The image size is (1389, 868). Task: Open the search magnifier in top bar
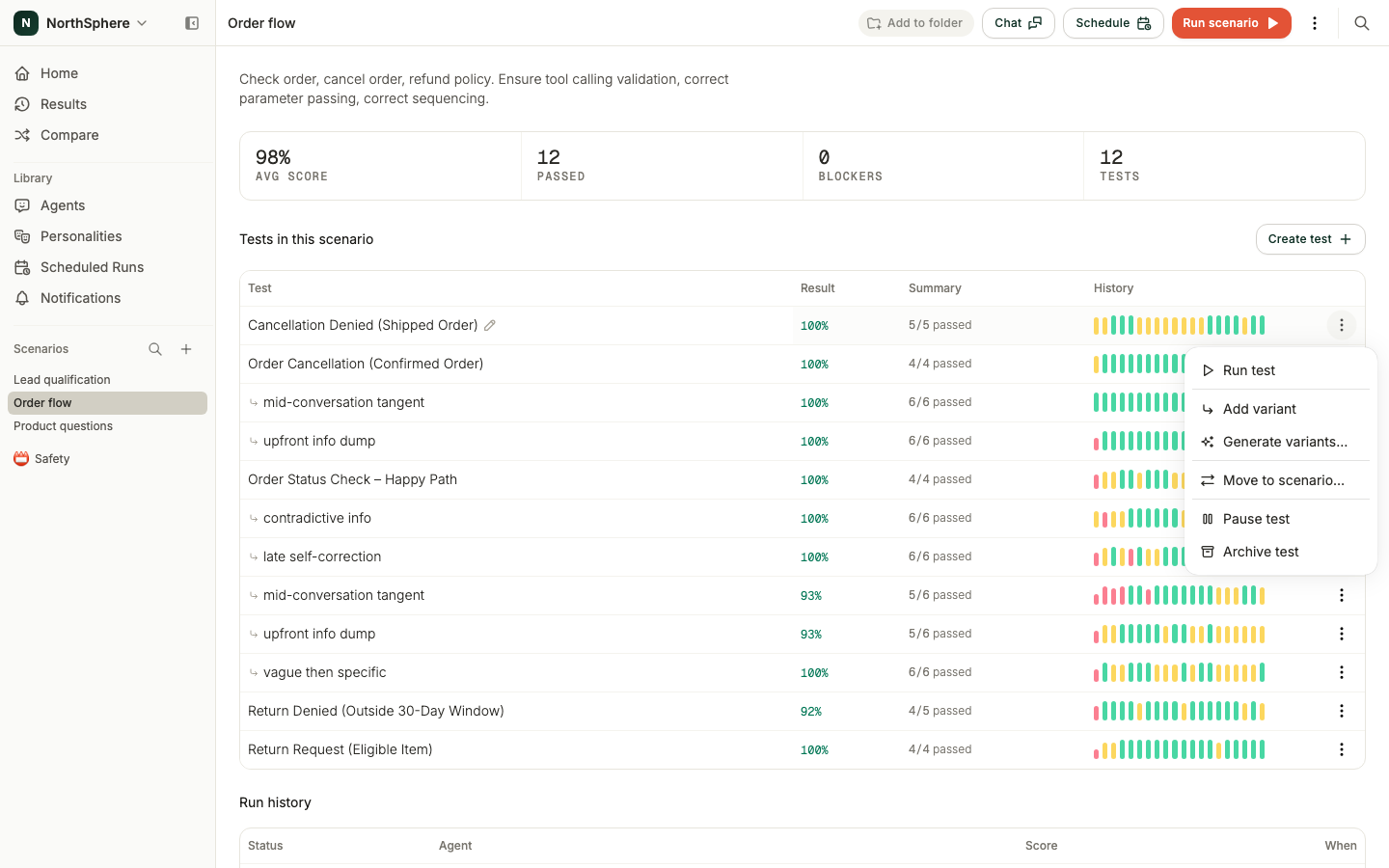tap(1362, 23)
